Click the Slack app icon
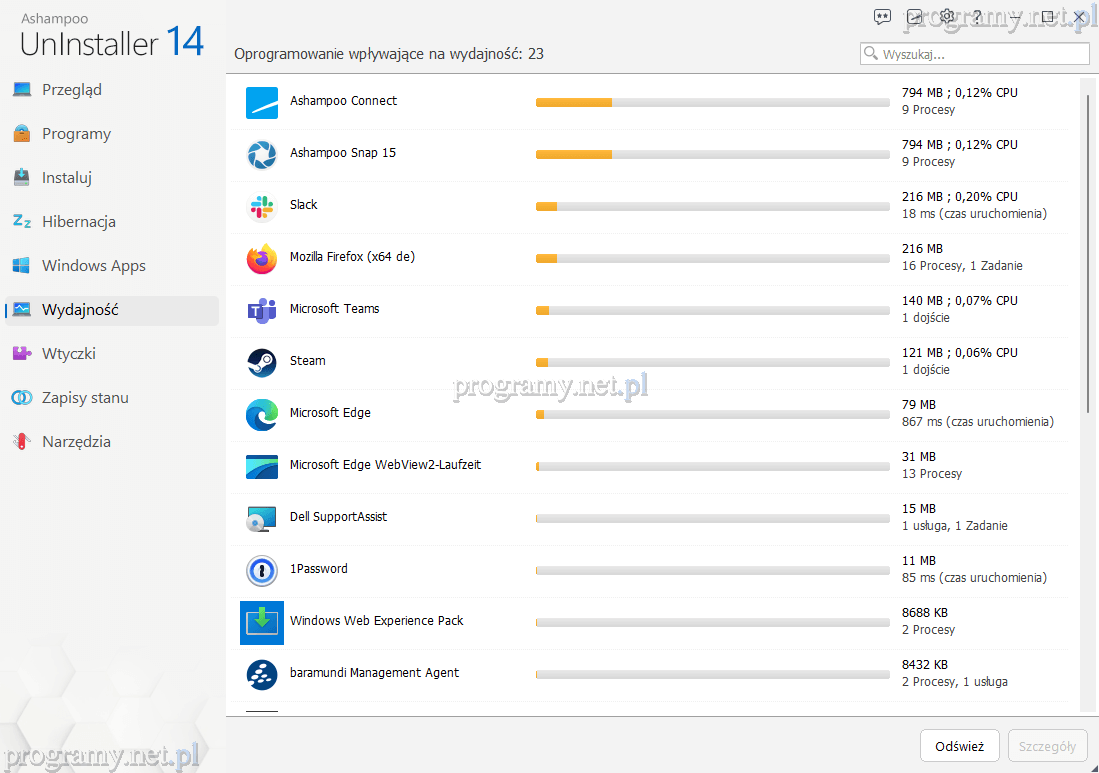The width and height of the screenshot is (1099, 773). (x=262, y=206)
